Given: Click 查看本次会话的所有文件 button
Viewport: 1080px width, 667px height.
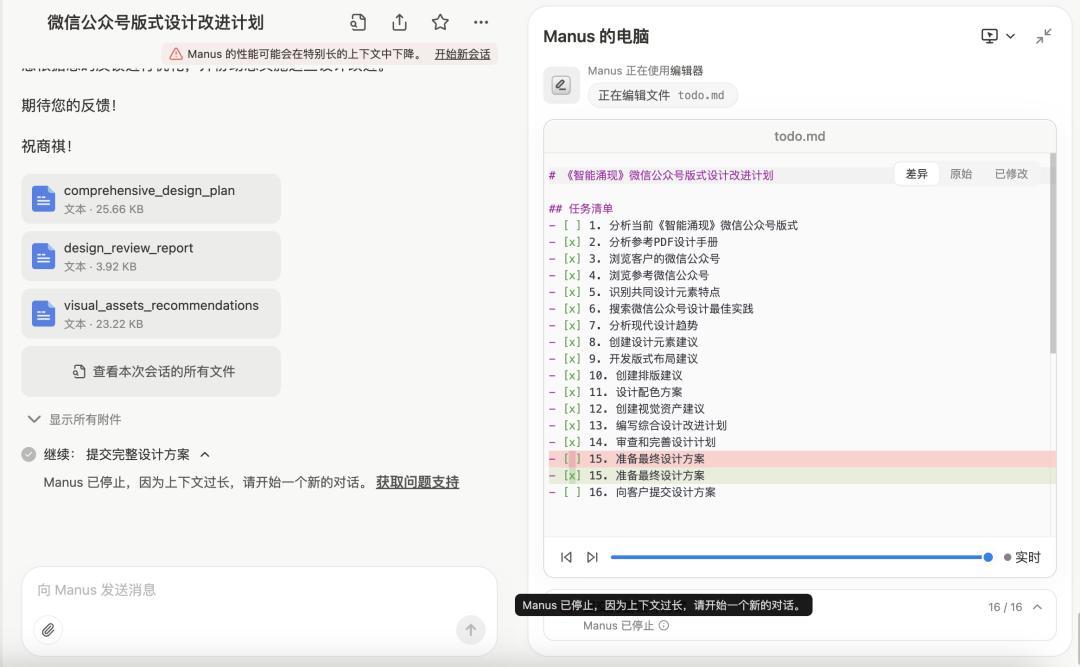Looking at the screenshot, I should (x=151, y=371).
